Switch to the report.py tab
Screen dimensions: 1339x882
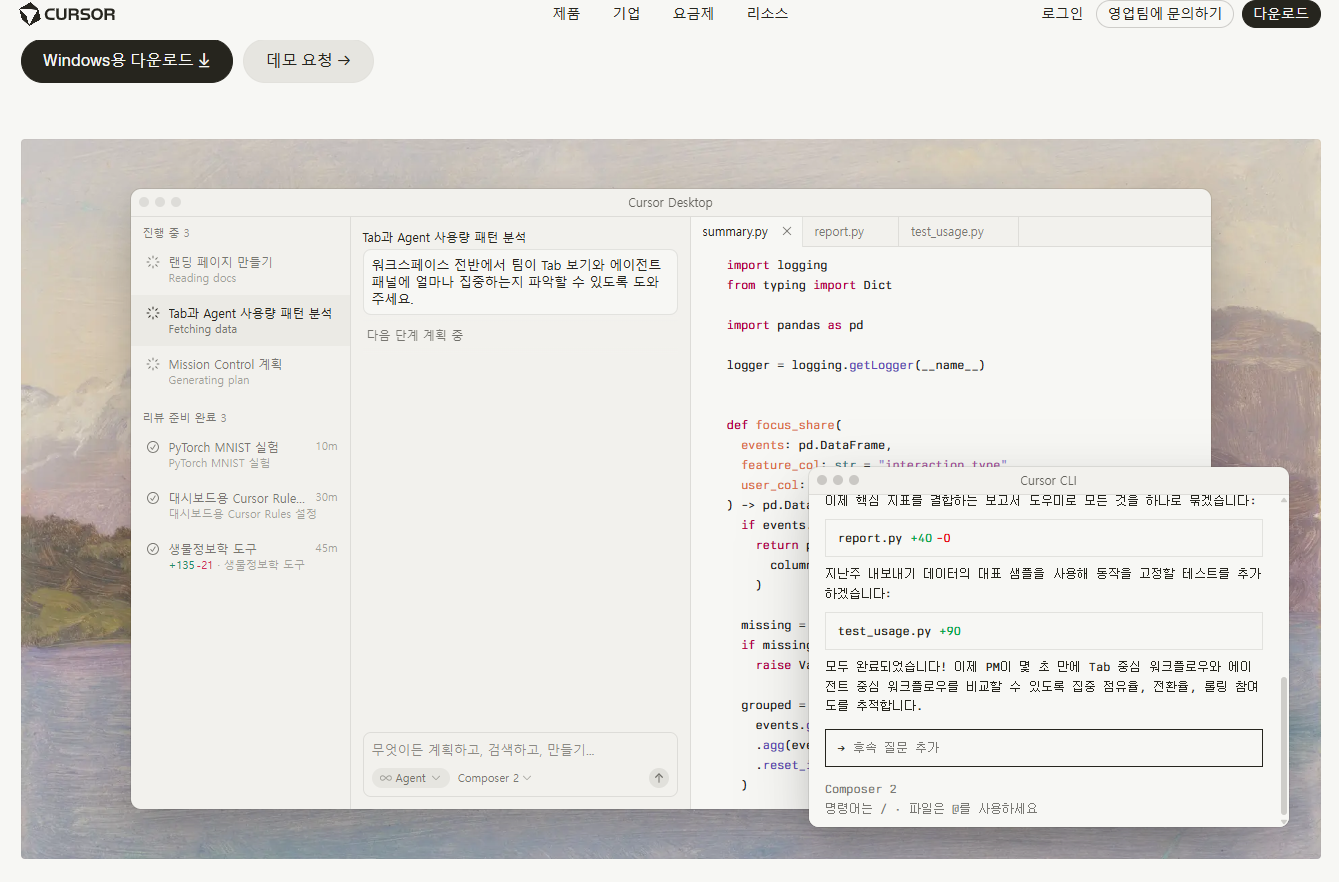click(x=839, y=232)
